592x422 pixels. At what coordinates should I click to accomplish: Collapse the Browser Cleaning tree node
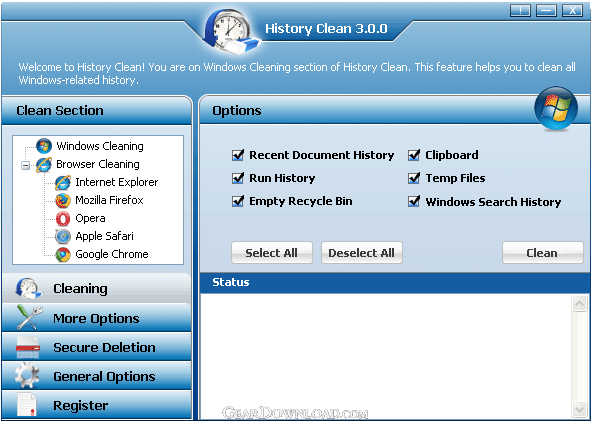pyautogui.click(x=26, y=165)
